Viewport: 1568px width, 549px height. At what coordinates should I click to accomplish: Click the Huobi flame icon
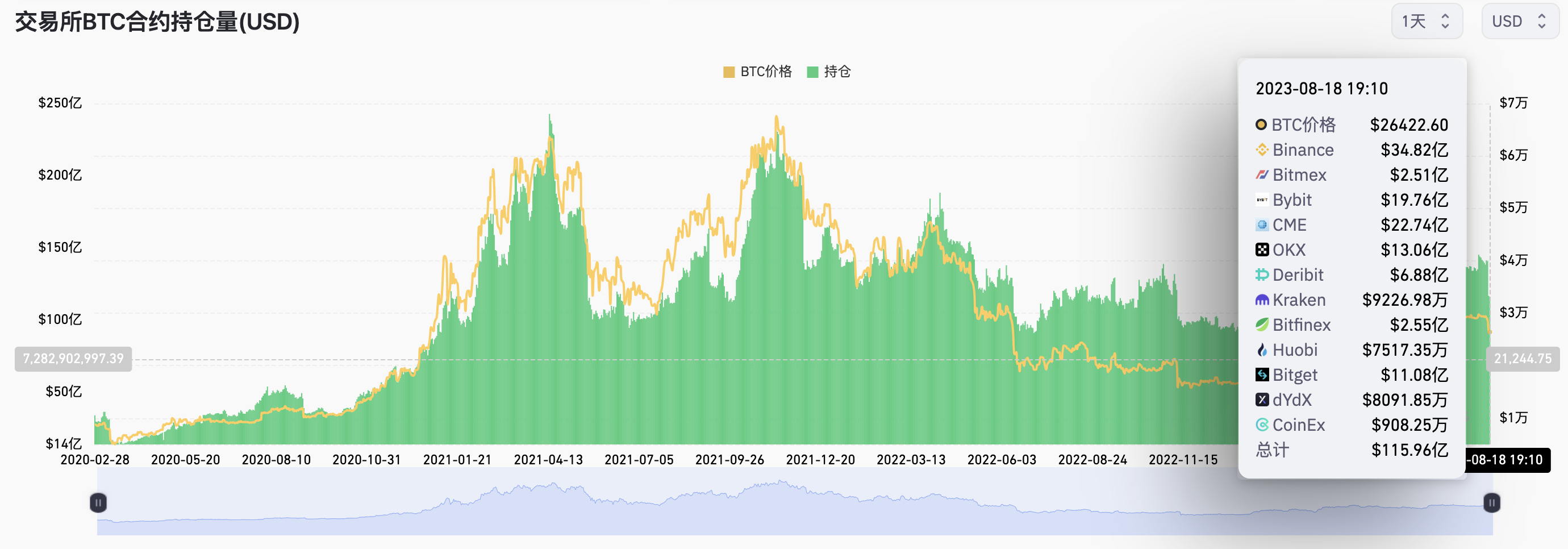[1262, 350]
